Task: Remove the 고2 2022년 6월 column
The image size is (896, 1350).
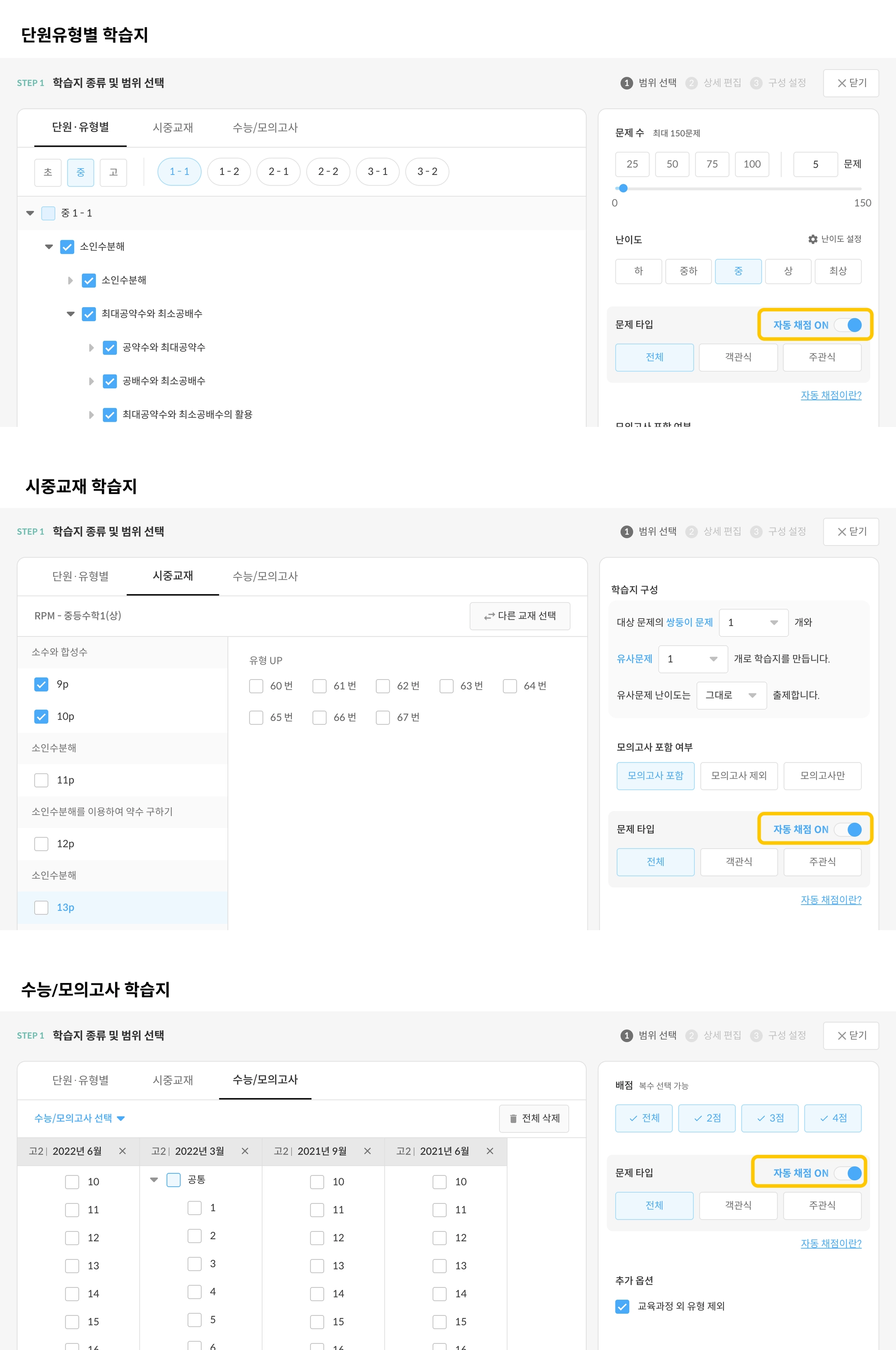Action: pyautogui.click(x=122, y=1151)
